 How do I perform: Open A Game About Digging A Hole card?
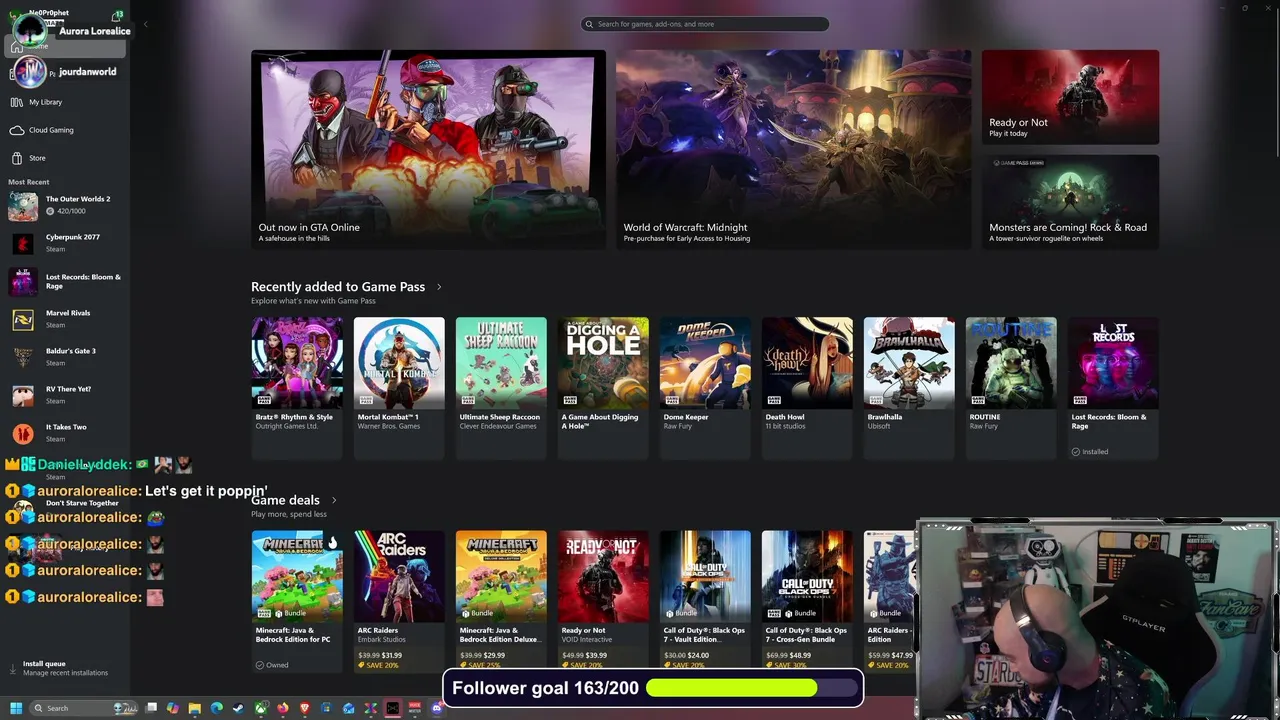(603, 388)
